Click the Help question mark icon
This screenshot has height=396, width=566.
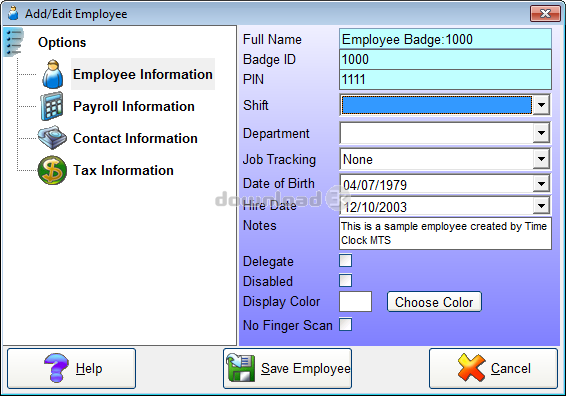tap(56, 368)
